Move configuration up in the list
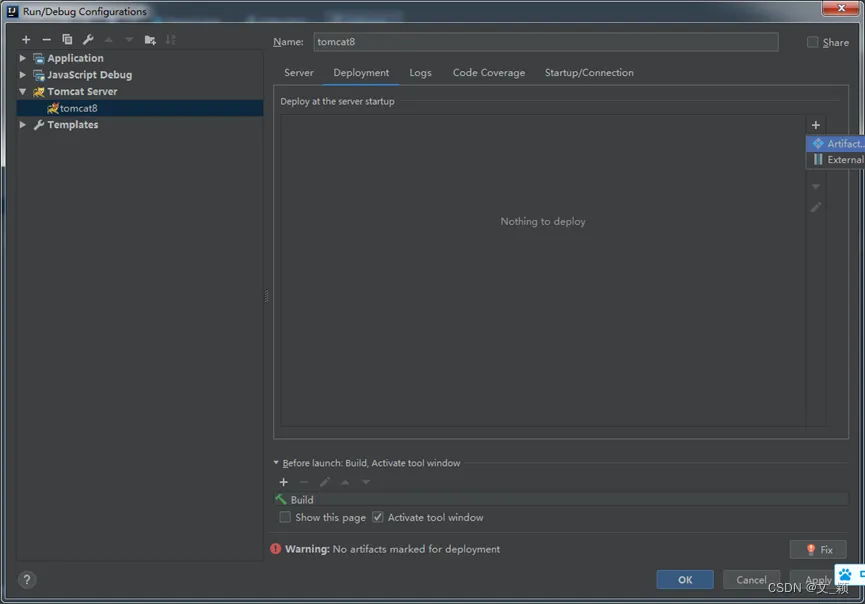865x604 pixels. [x=109, y=40]
